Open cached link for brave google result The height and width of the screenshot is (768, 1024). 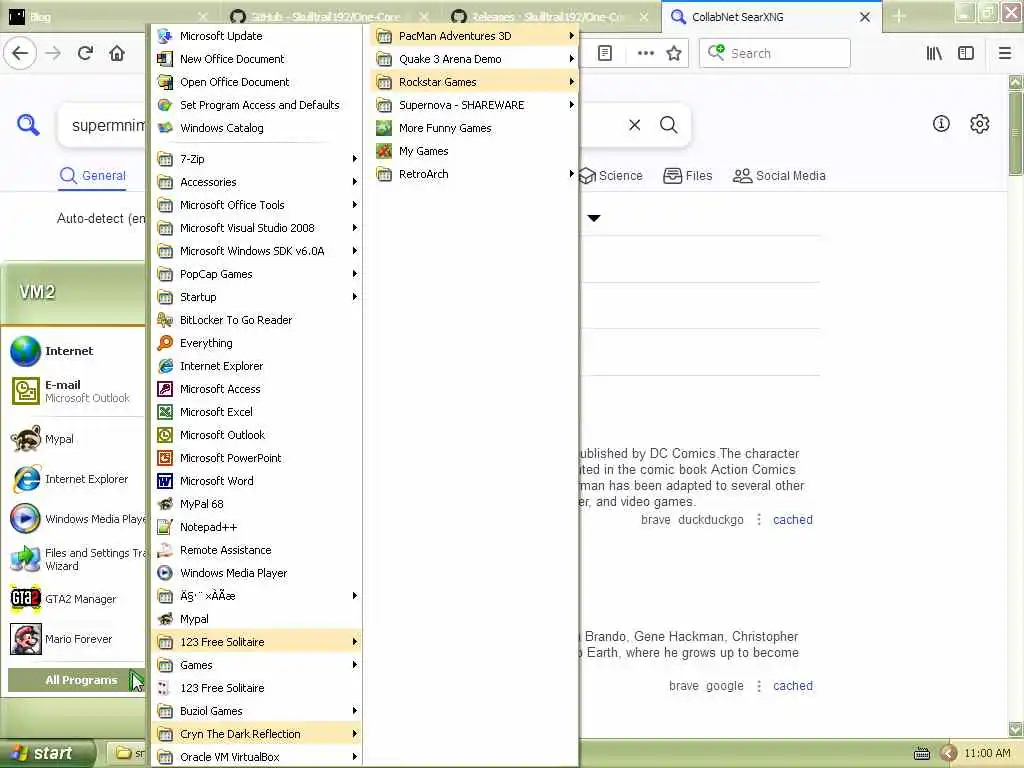pyautogui.click(x=793, y=686)
